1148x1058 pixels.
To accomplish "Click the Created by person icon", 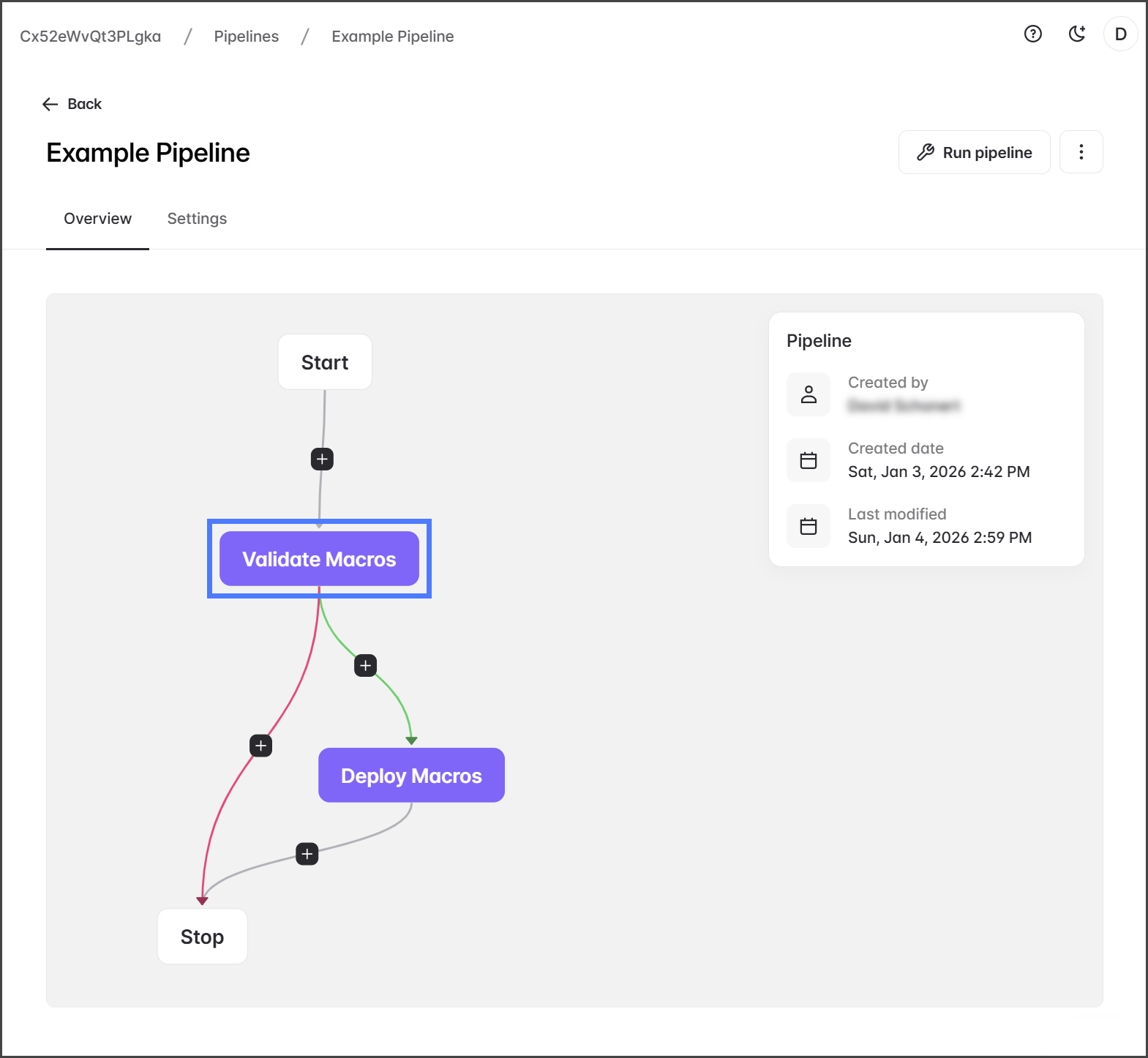I will pyautogui.click(x=809, y=394).
